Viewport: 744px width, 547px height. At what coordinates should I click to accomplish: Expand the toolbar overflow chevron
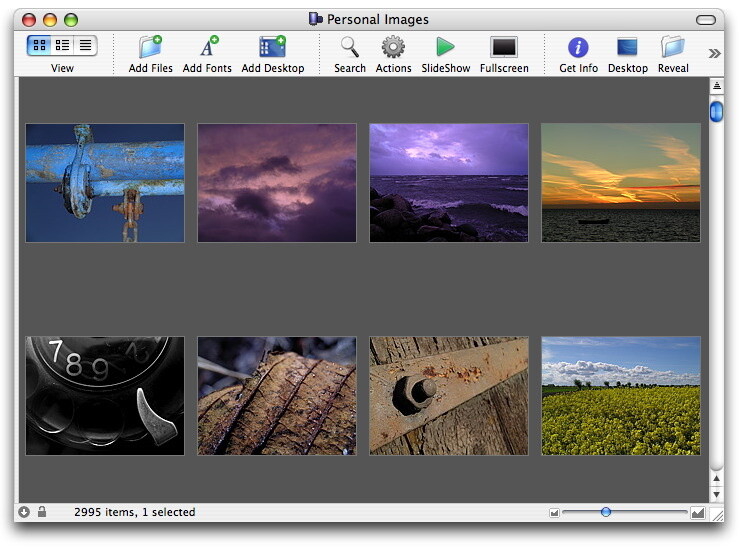[x=714, y=53]
